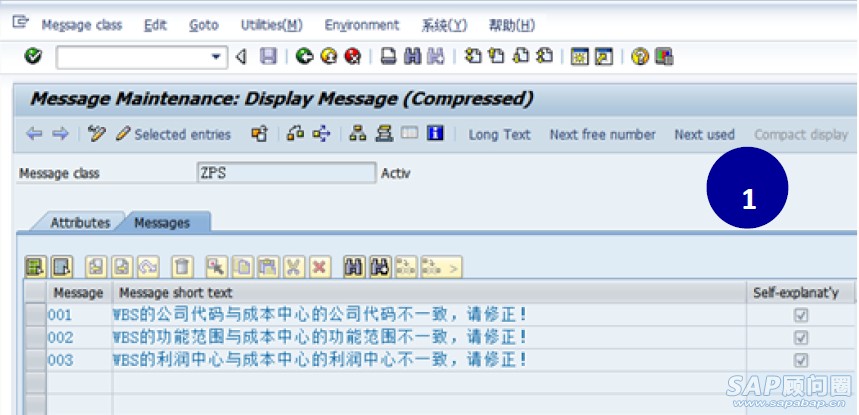Click the blue Information icon
The image size is (859, 415).
435,134
